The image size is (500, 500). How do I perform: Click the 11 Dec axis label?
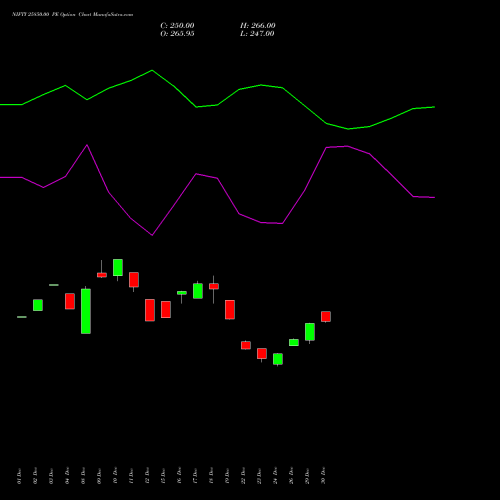point(131,476)
